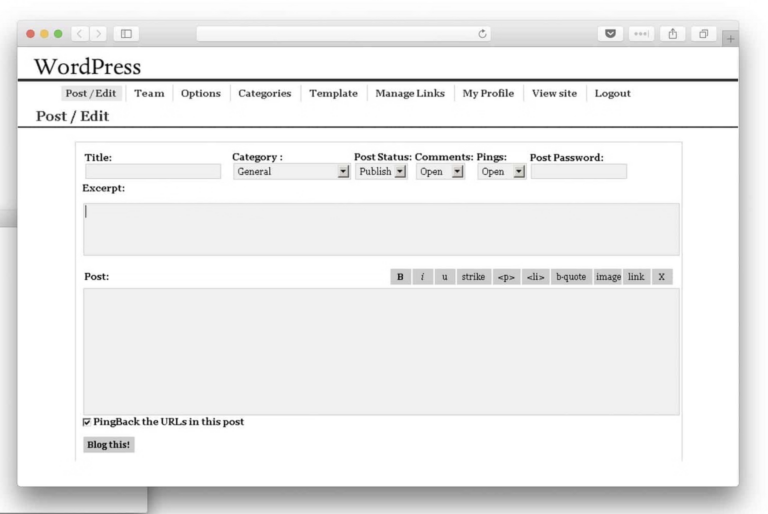Open the extension menu with three dots

tap(641, 34)
